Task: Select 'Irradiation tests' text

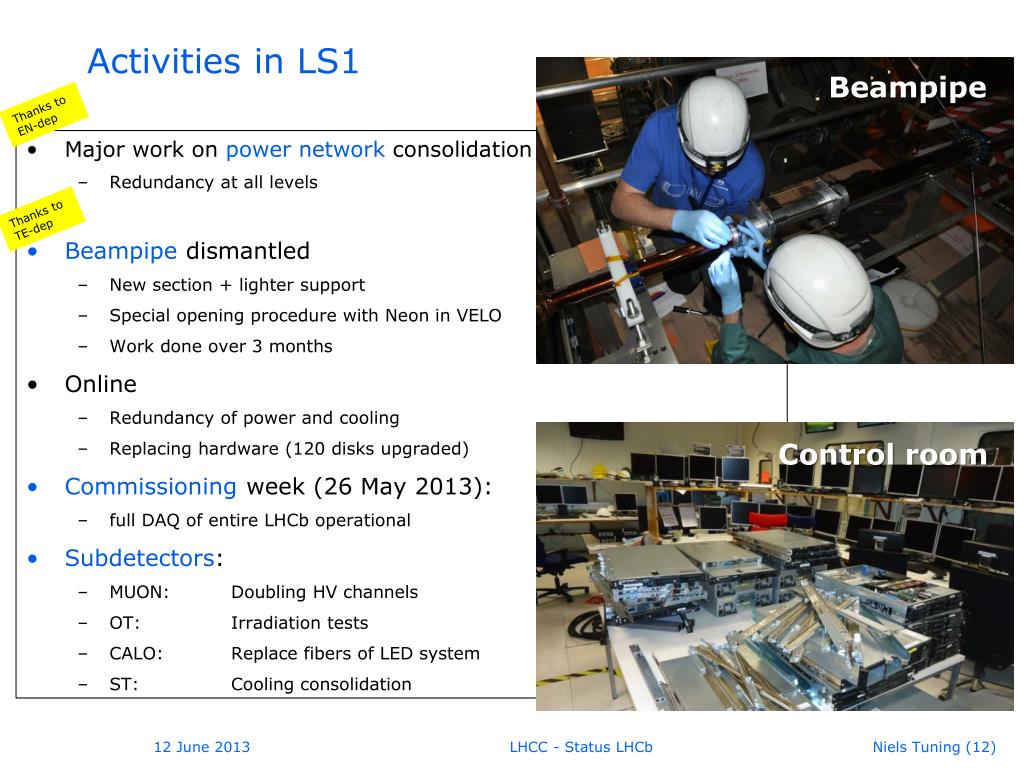Action: point(300,623)
